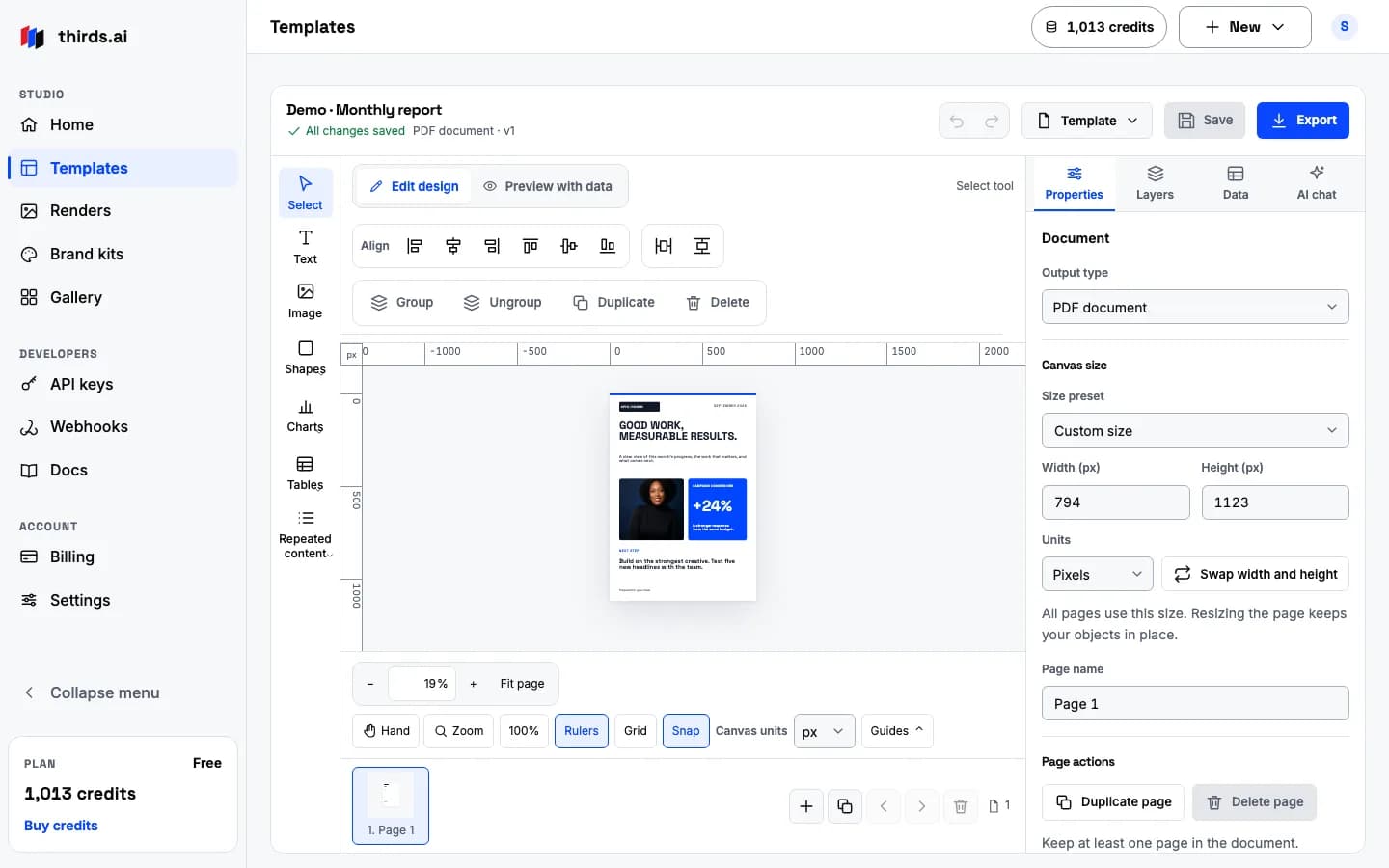Screen dimensions: 1389x868
Task: Open Units Pixels dropdown
Action: coord(1098,574)
